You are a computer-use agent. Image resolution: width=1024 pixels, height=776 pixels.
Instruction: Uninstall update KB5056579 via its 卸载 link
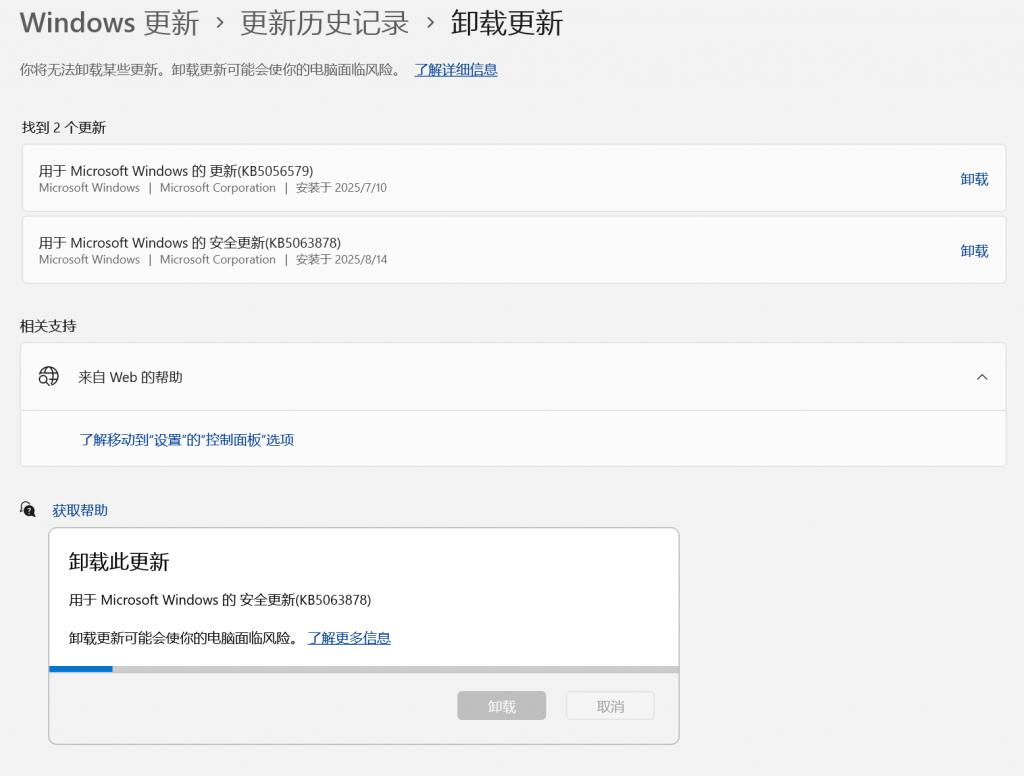974,179
